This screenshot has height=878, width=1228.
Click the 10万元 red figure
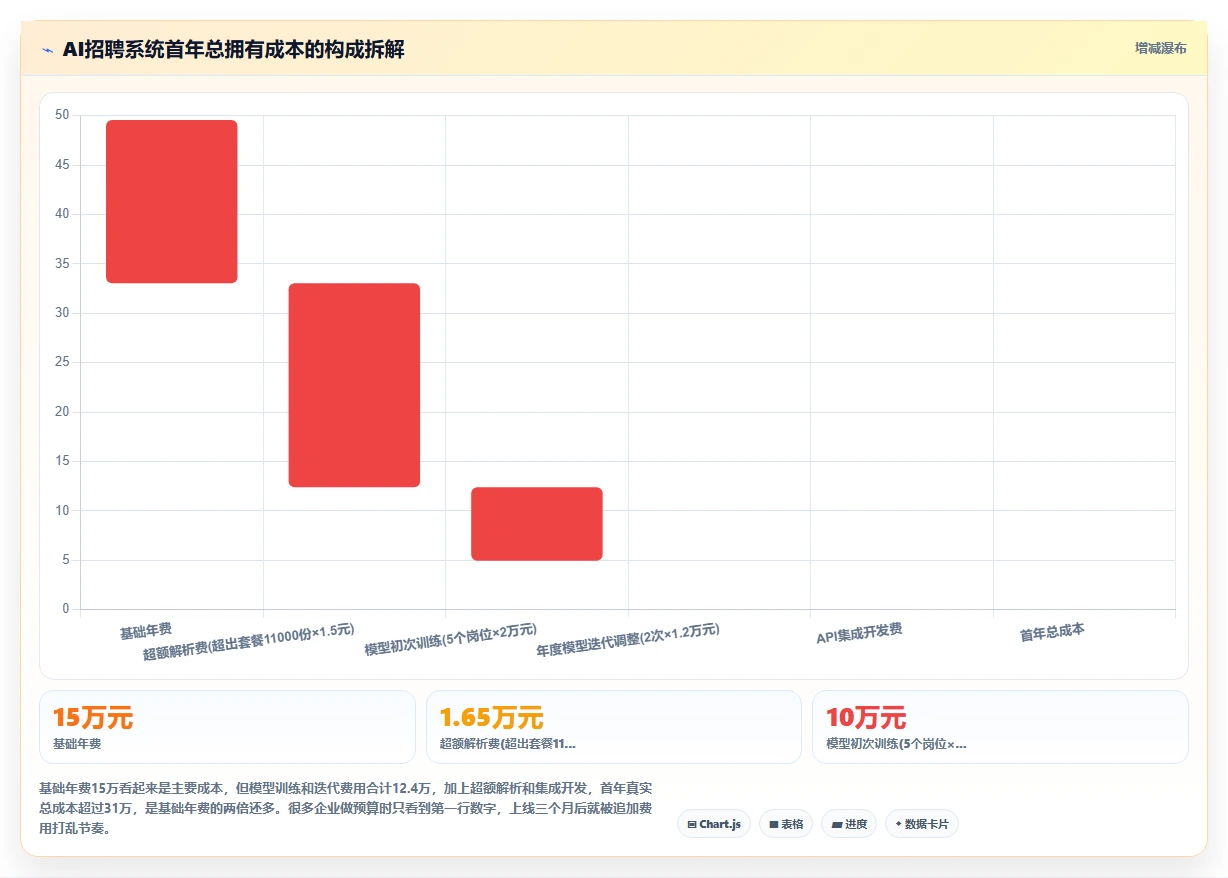point(866,718)
